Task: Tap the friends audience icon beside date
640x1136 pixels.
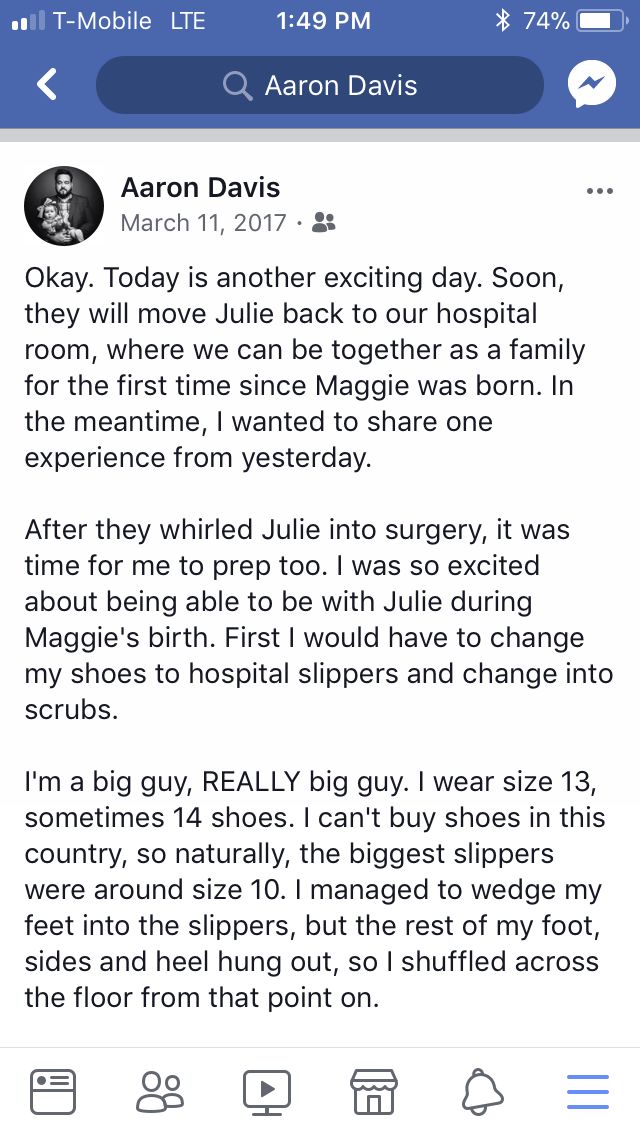Action: (324, 222)
